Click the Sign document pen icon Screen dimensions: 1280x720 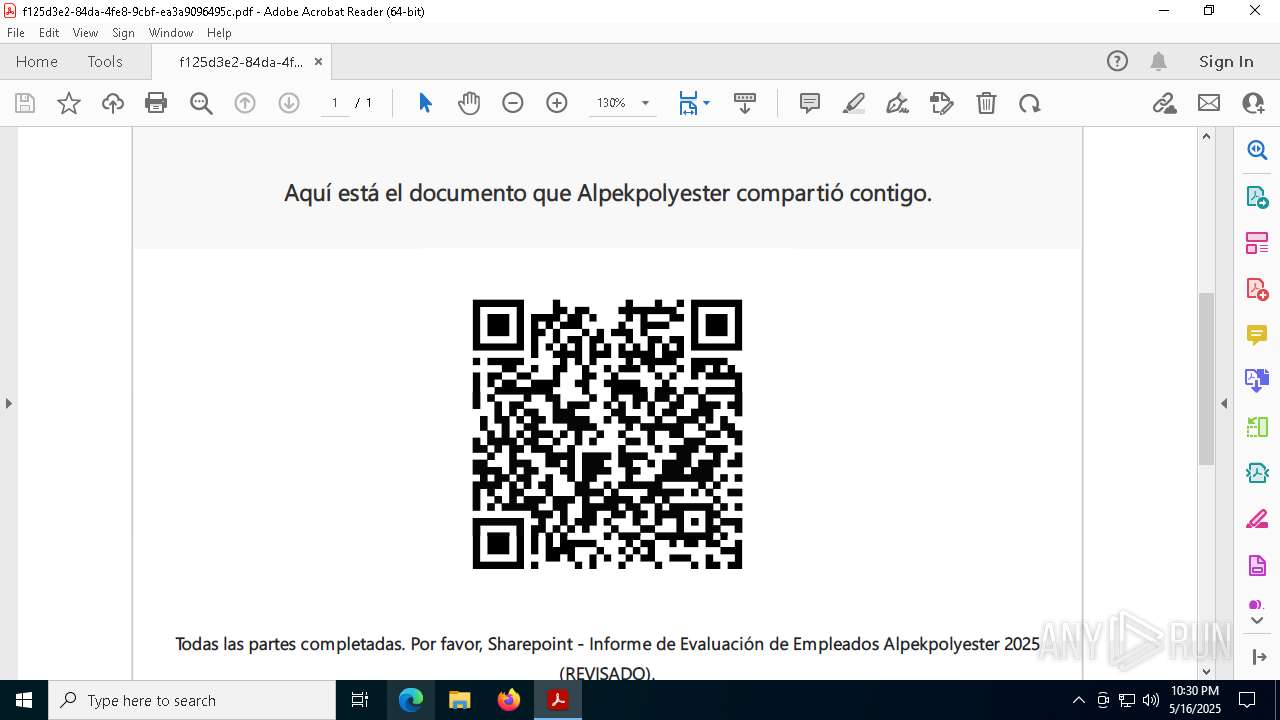(x=898, y=103)
